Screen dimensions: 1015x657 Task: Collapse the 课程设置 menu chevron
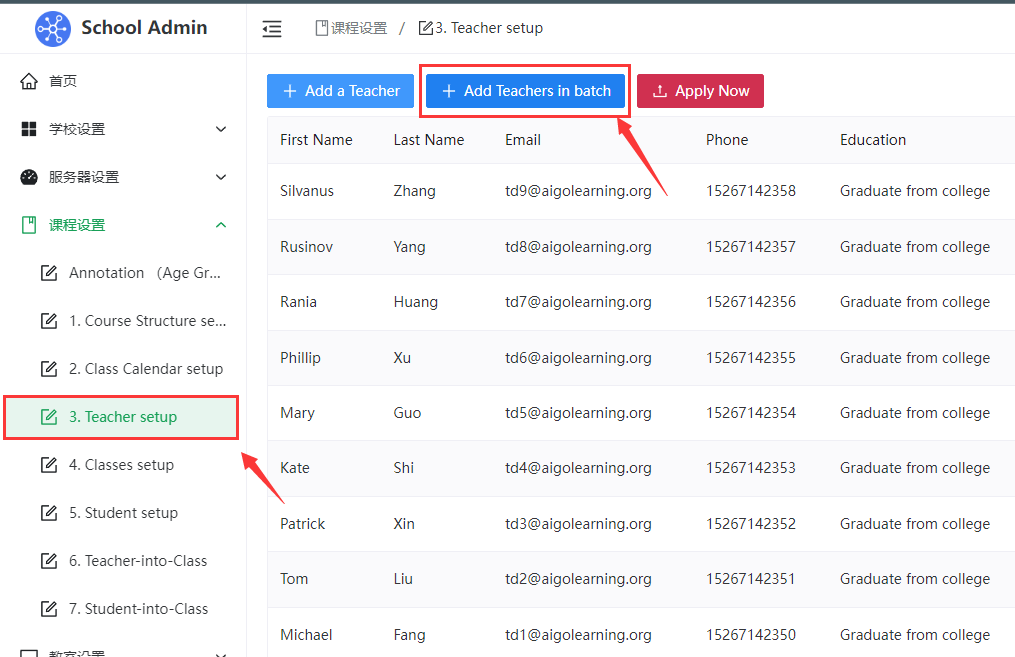pyautogui.click(x=221, y=225)
